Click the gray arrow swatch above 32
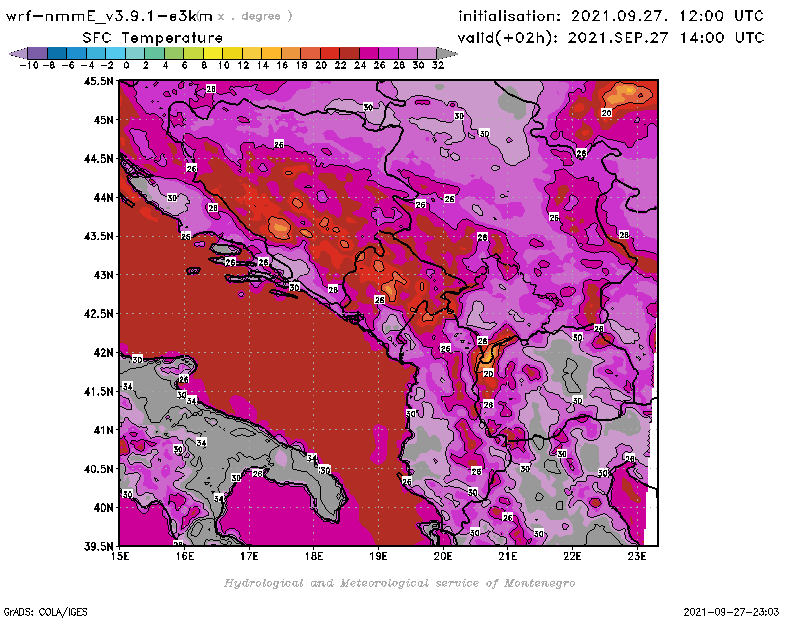Image resolution: width=800 pixels, height=618 pixels. click(x=447, y=53)
